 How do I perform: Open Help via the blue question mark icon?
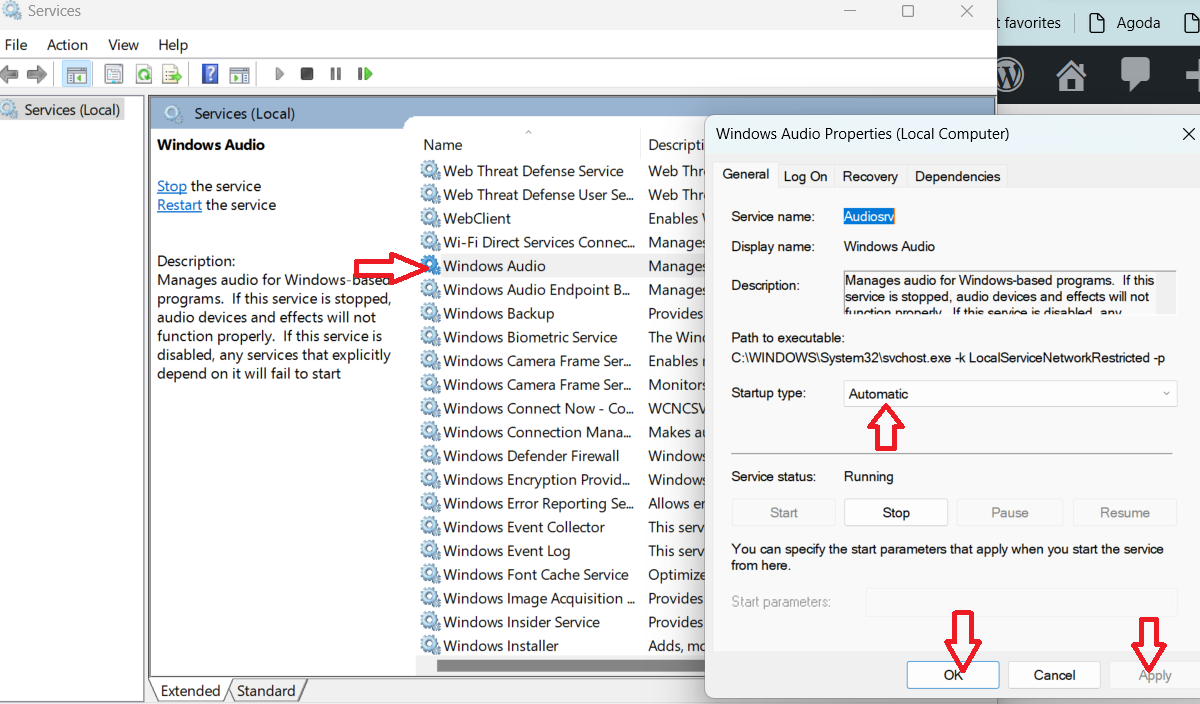pyautogui.click(x=210, y=74)
